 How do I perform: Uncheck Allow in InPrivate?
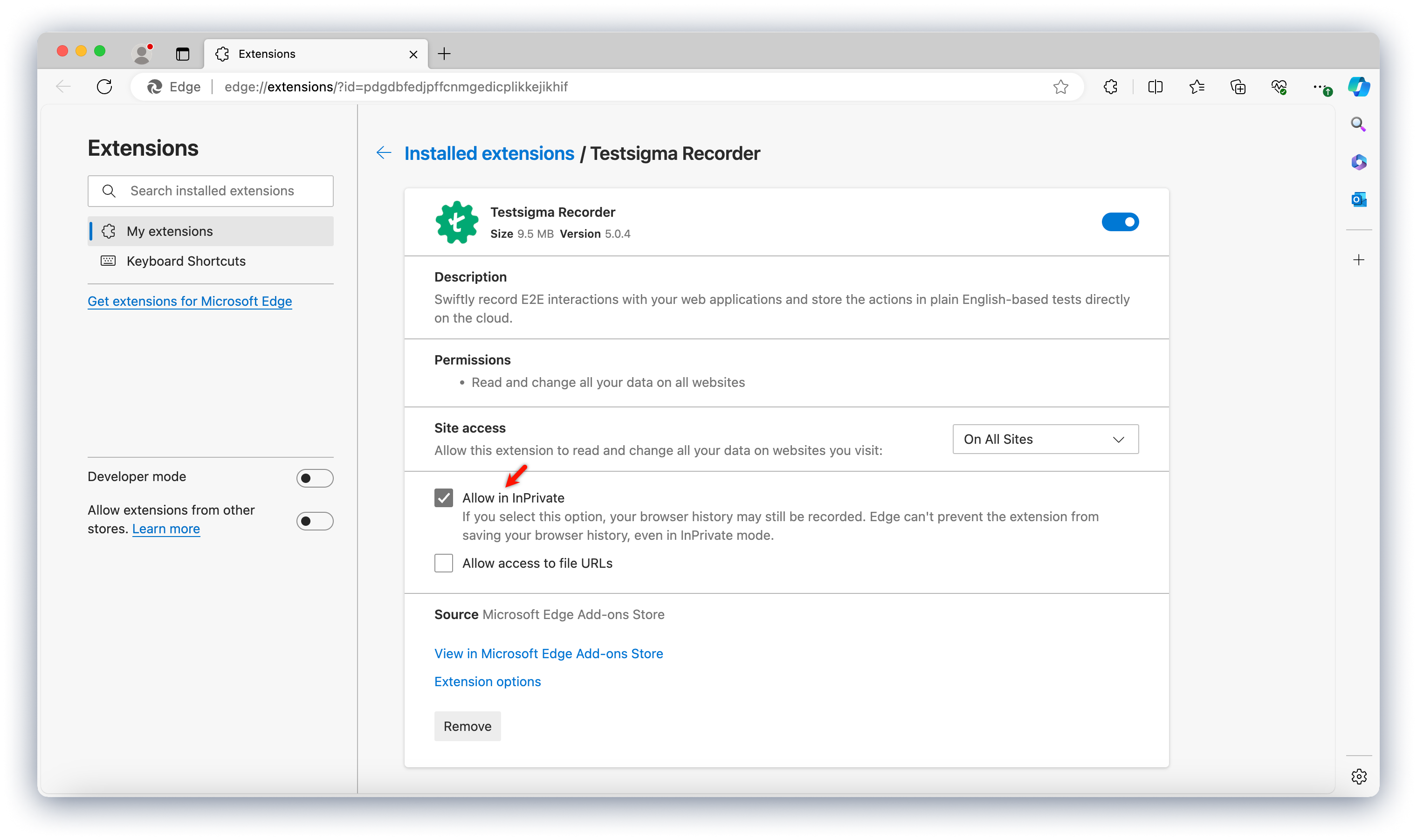(444, 497)
